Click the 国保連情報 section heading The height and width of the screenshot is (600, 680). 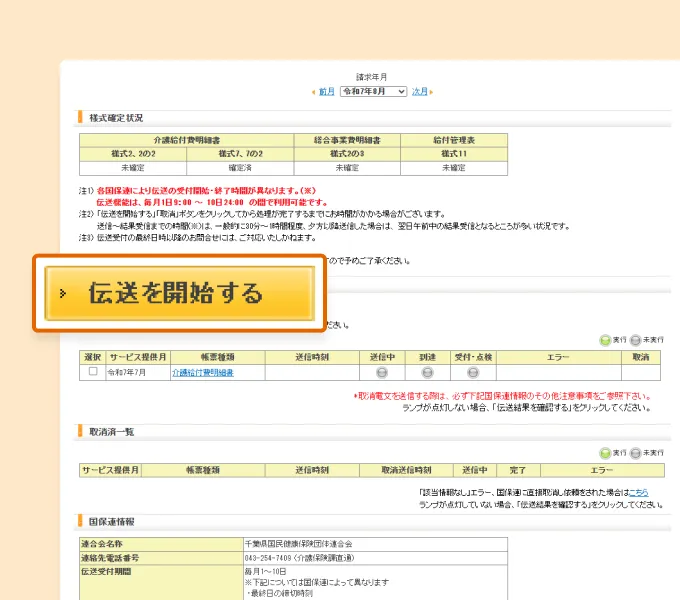[111, 522]
